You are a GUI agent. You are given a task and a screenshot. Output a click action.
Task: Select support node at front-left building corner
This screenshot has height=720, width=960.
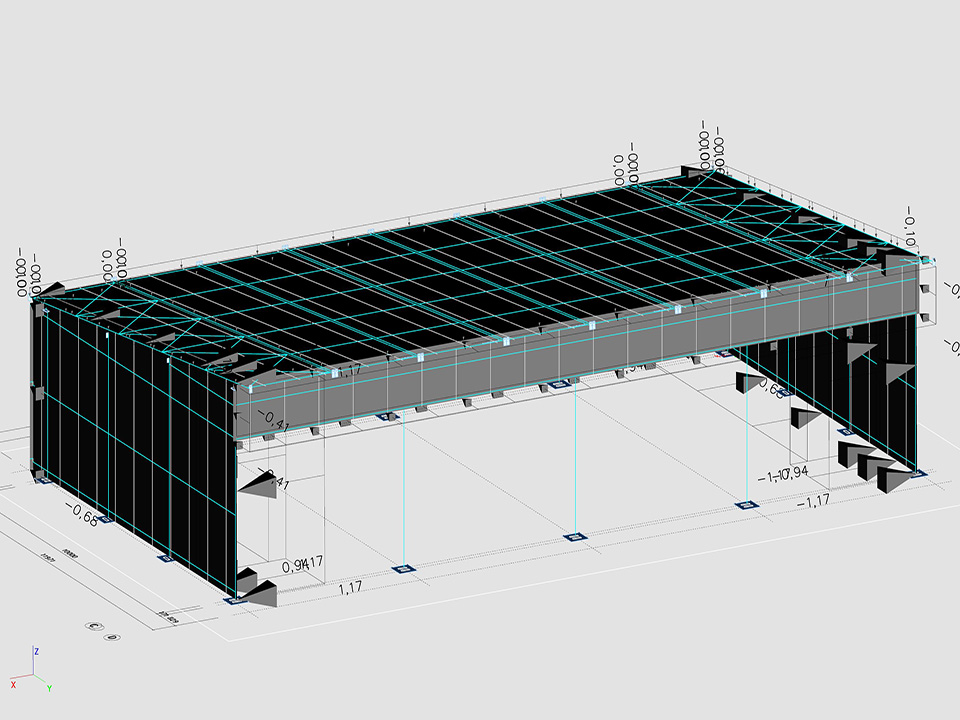(235, 600)
